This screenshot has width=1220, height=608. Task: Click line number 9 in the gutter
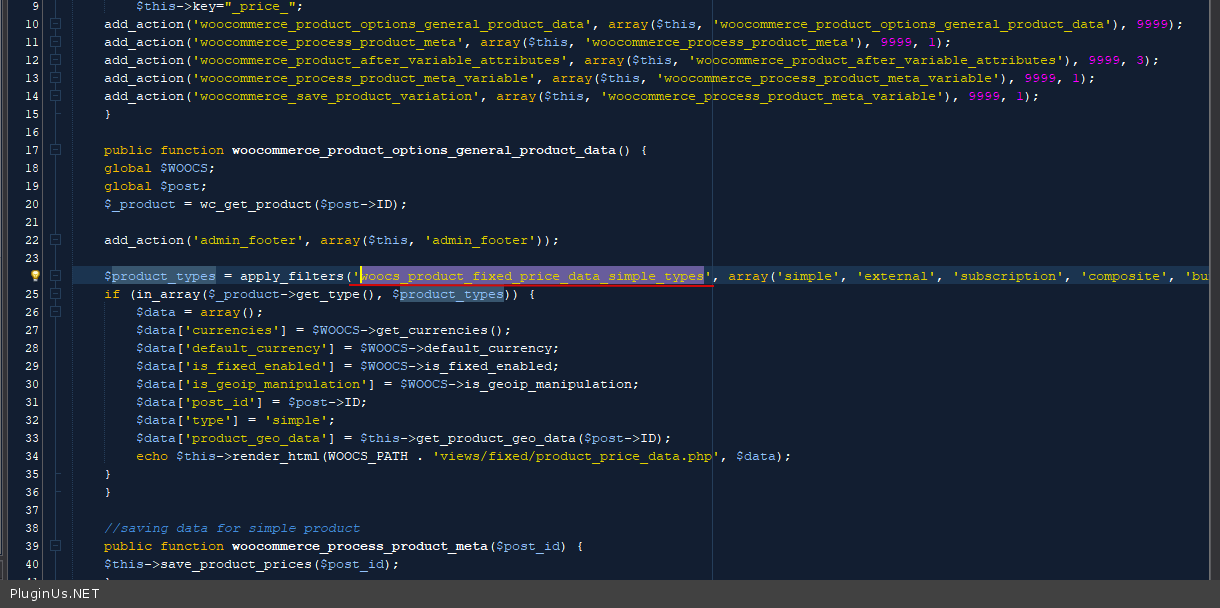[x=34, y=6]
